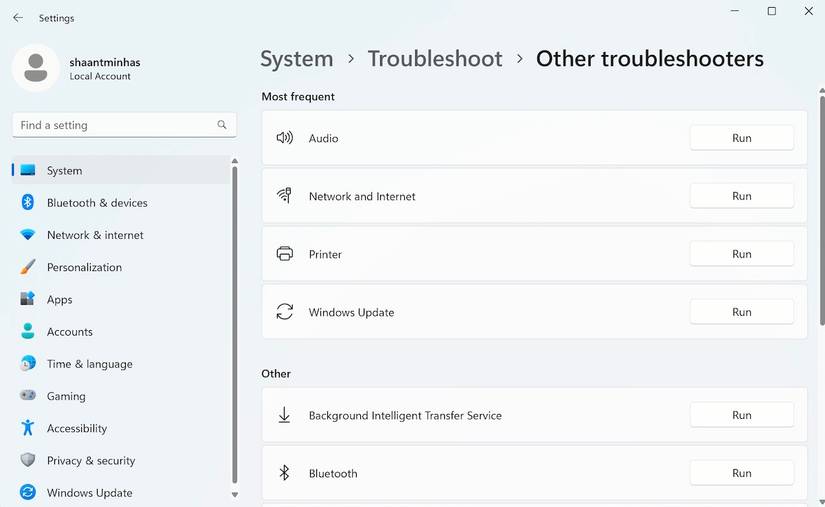Image resolution: width=825 pixels, height=507 pixels.
Task: Click the main pane scrollbar thumb
Action: pos(822,209)
